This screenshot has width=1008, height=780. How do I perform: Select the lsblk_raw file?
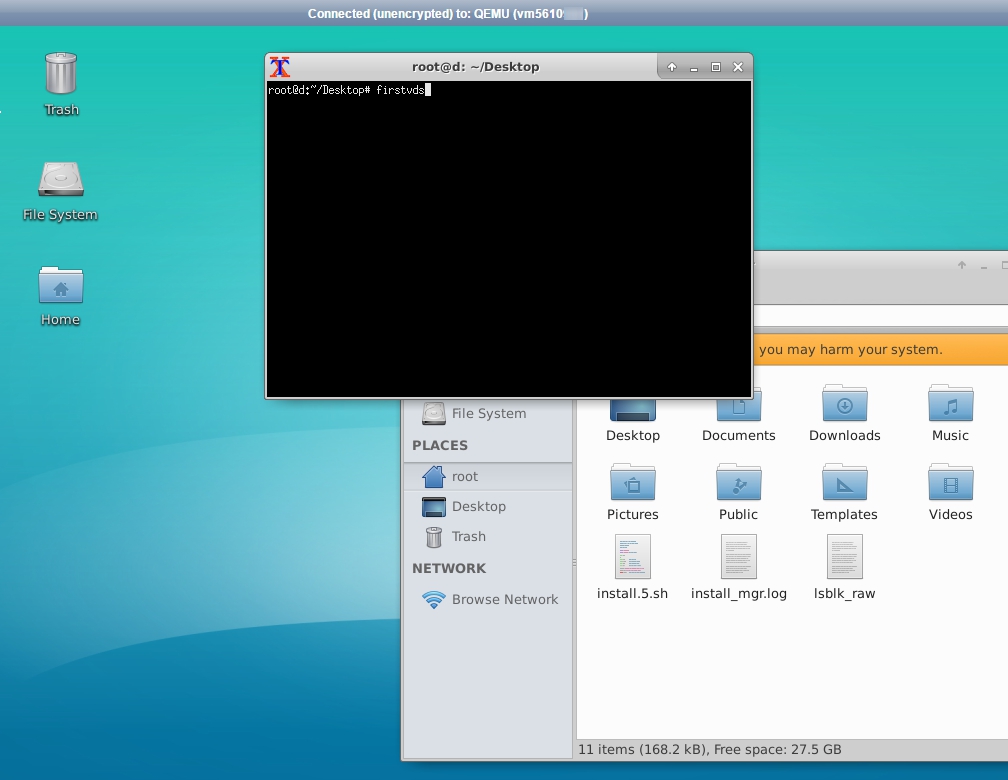pyautogui.click(x=844, y=558)
